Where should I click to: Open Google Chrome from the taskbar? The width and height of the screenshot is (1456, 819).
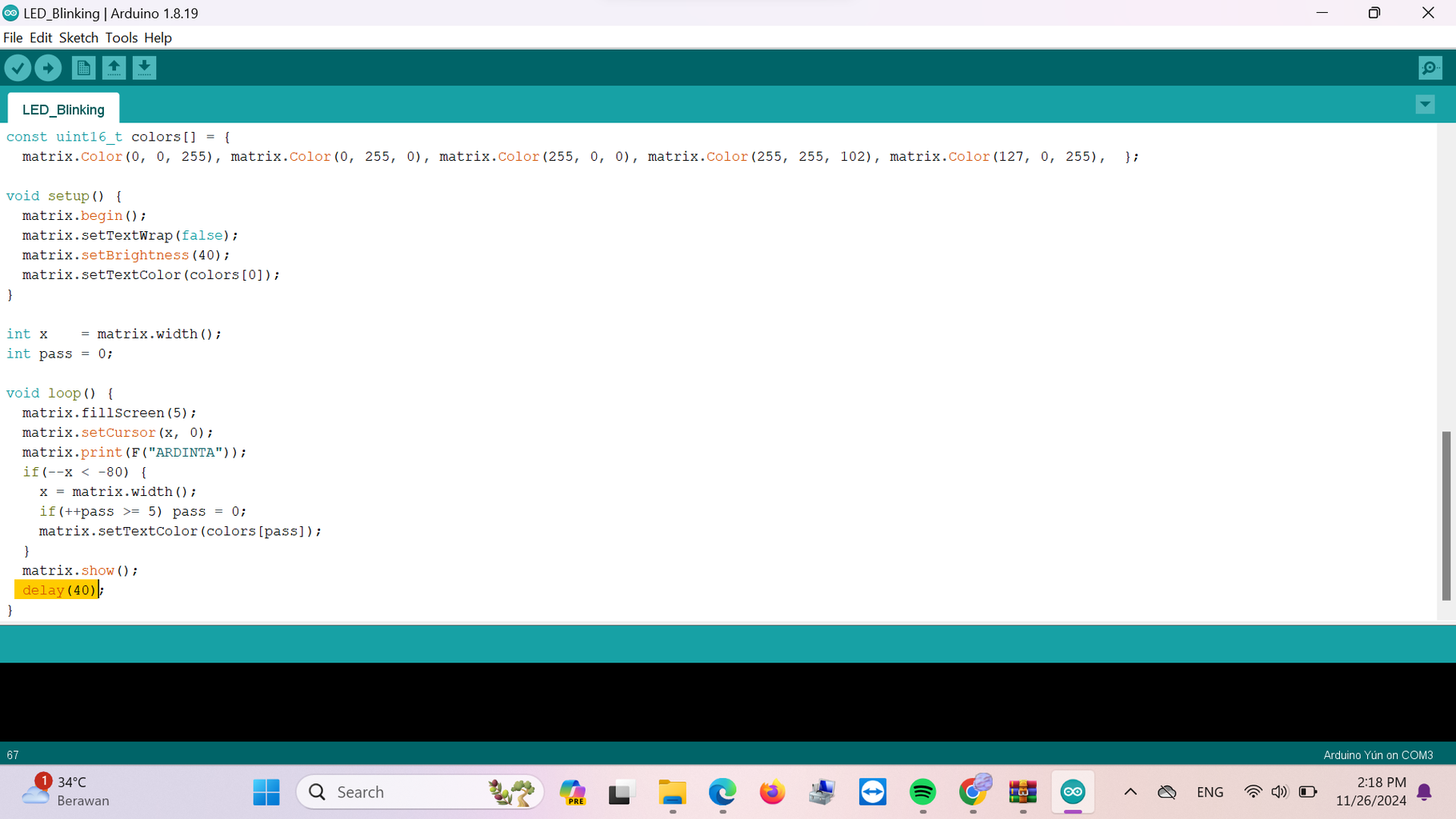click(973, 792)
